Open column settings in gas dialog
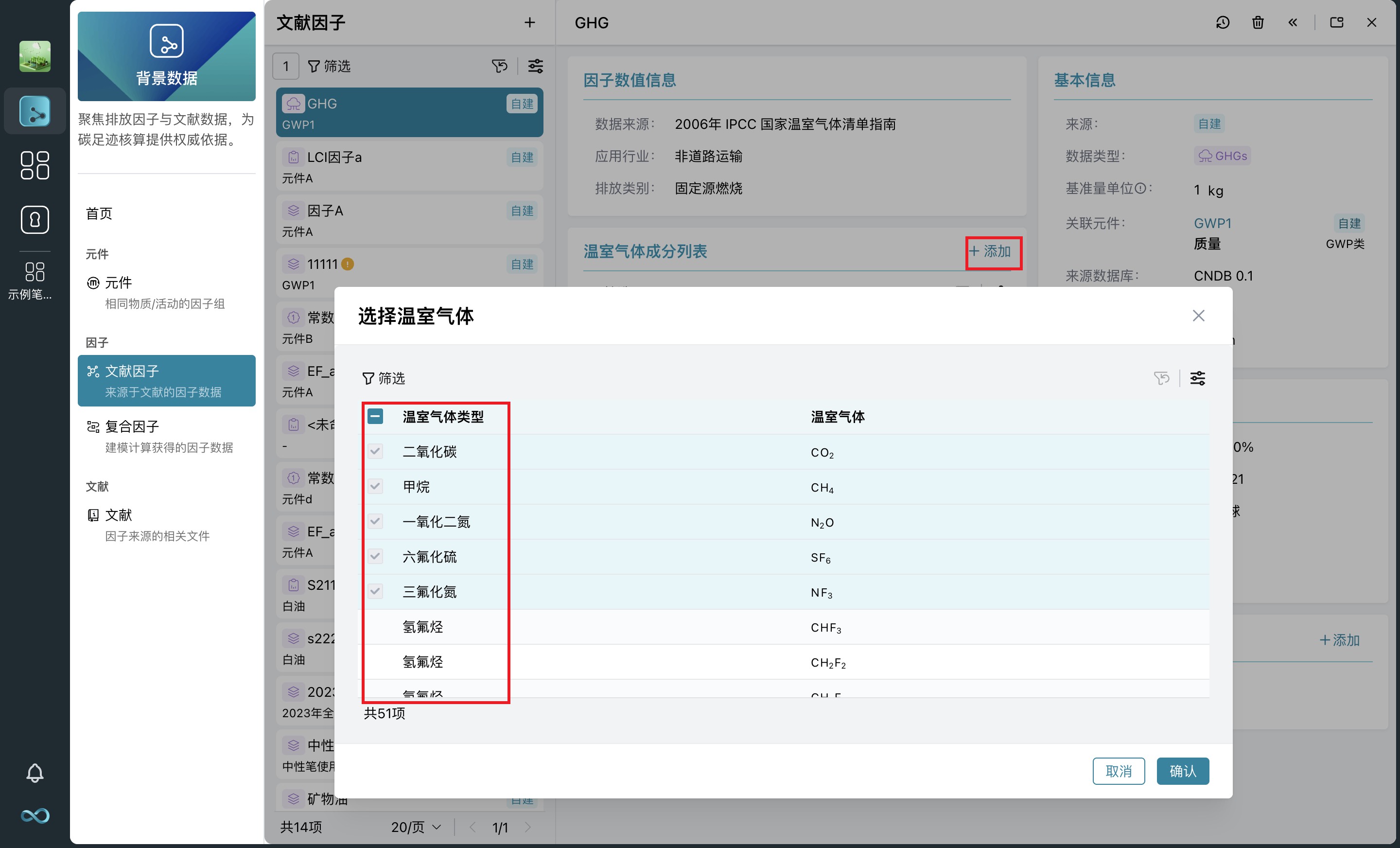 tap(1198, 378)
